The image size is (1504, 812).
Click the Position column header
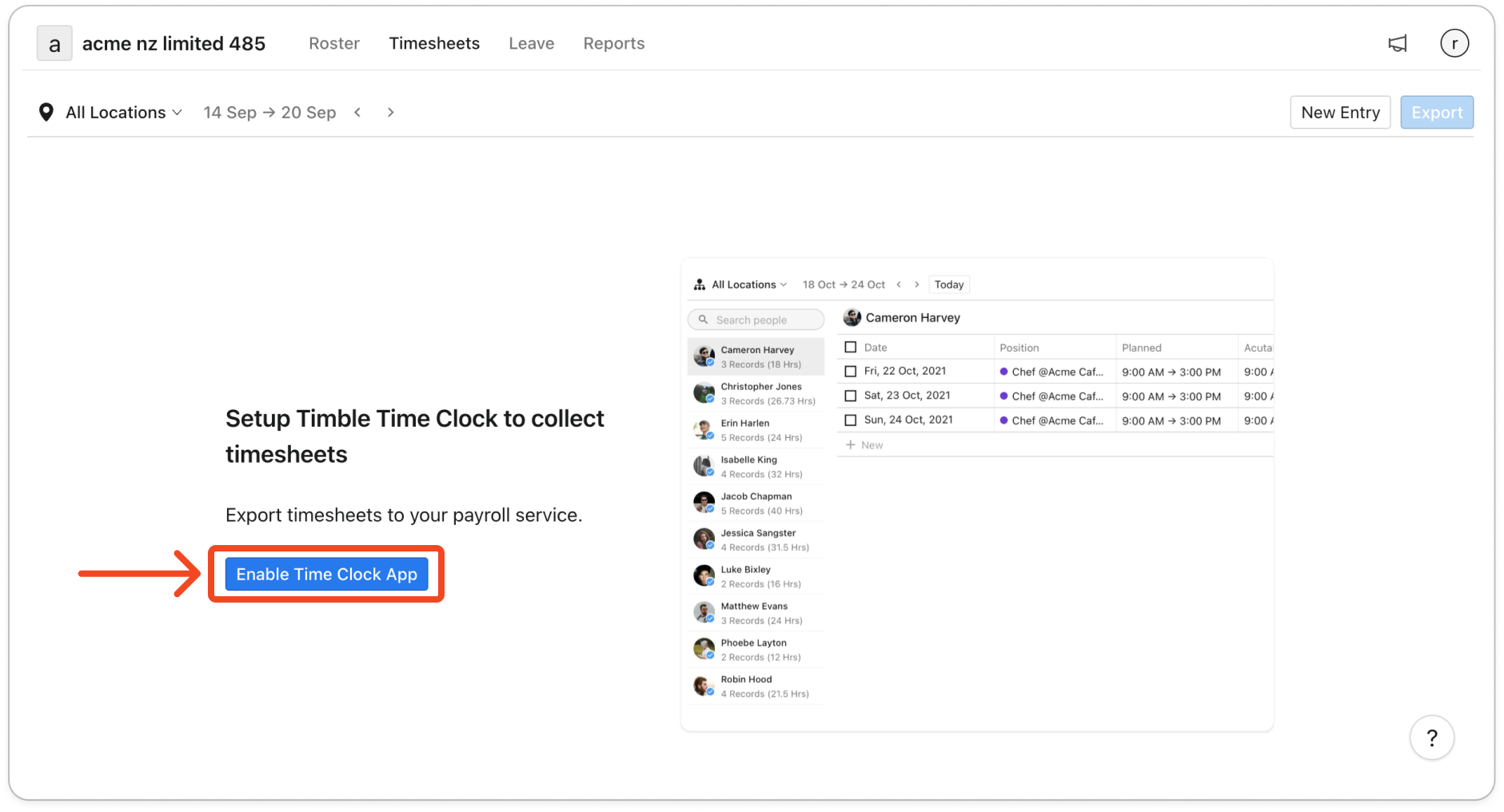pyautogui.click(x=1019, y=348)
